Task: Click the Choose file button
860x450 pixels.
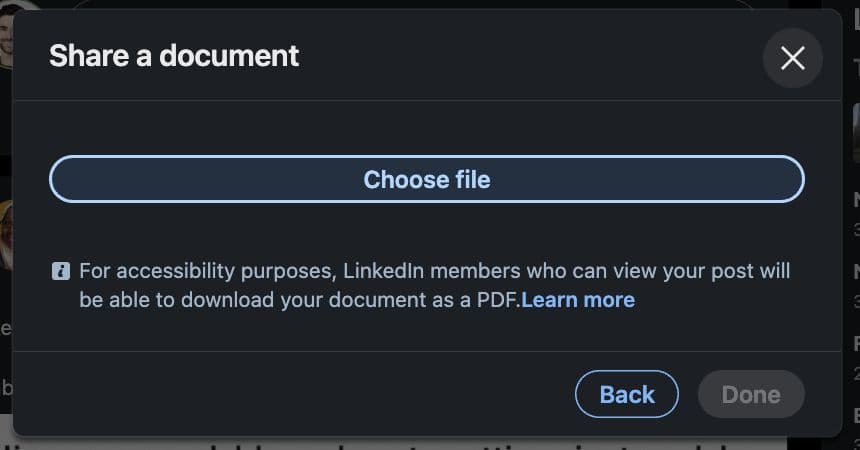Action: coord(427,180)
